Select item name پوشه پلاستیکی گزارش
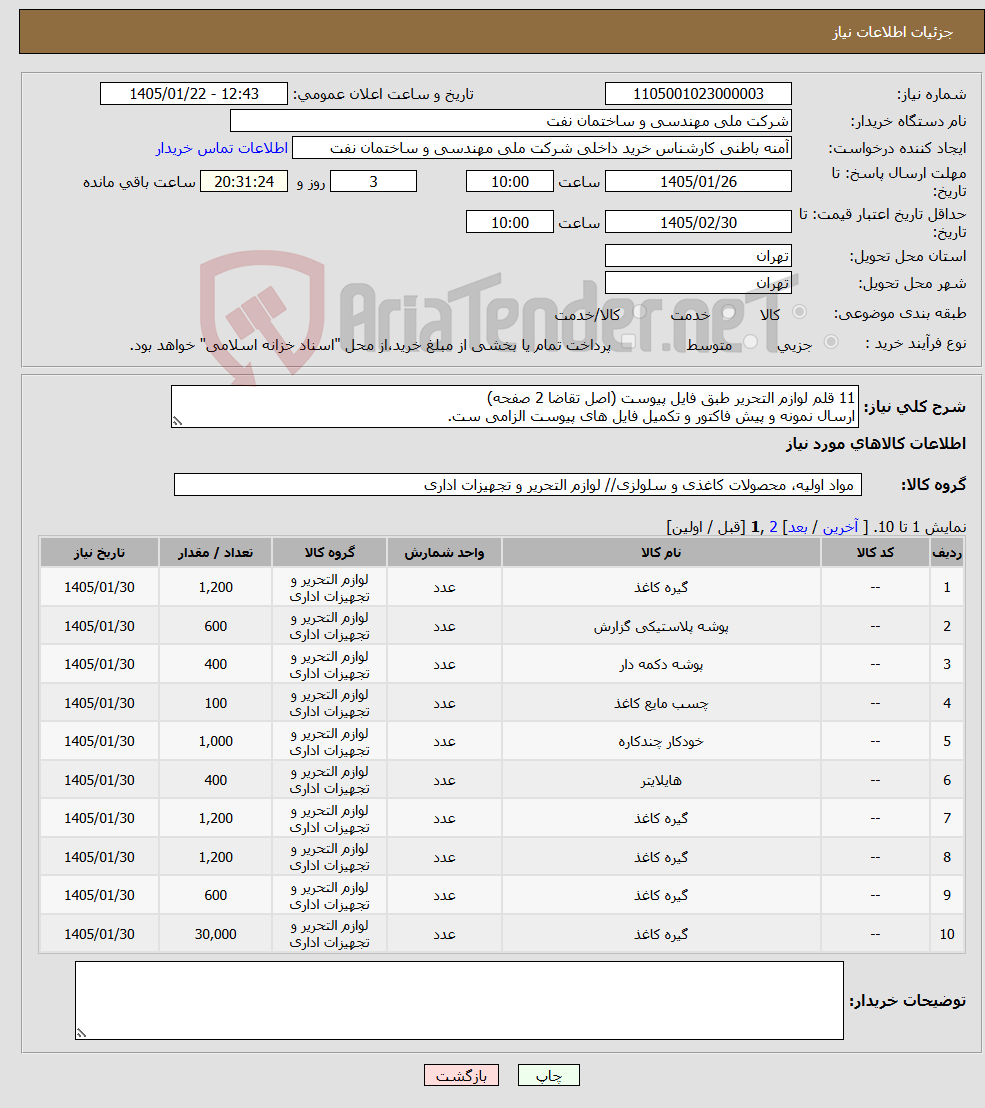The width and height of the screenshot is (985, 1108). point(661,626)
